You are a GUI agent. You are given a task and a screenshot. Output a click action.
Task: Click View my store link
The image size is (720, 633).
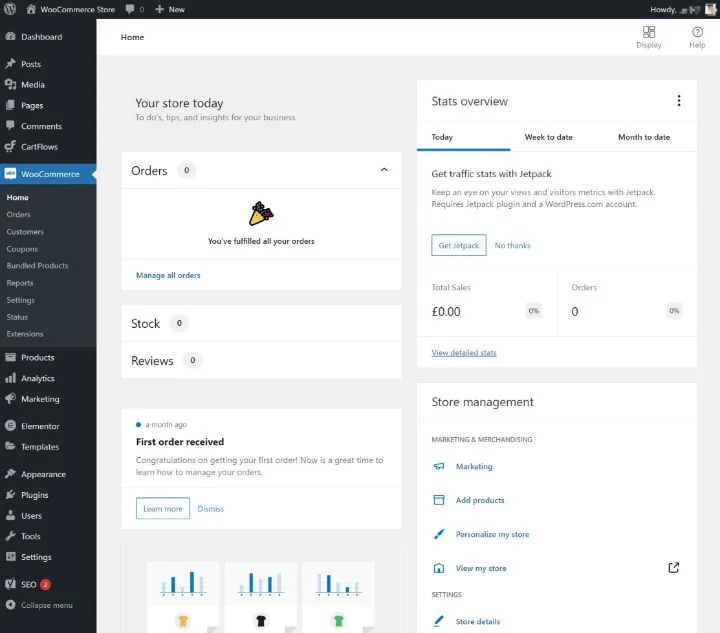click(x=480, y=568)
